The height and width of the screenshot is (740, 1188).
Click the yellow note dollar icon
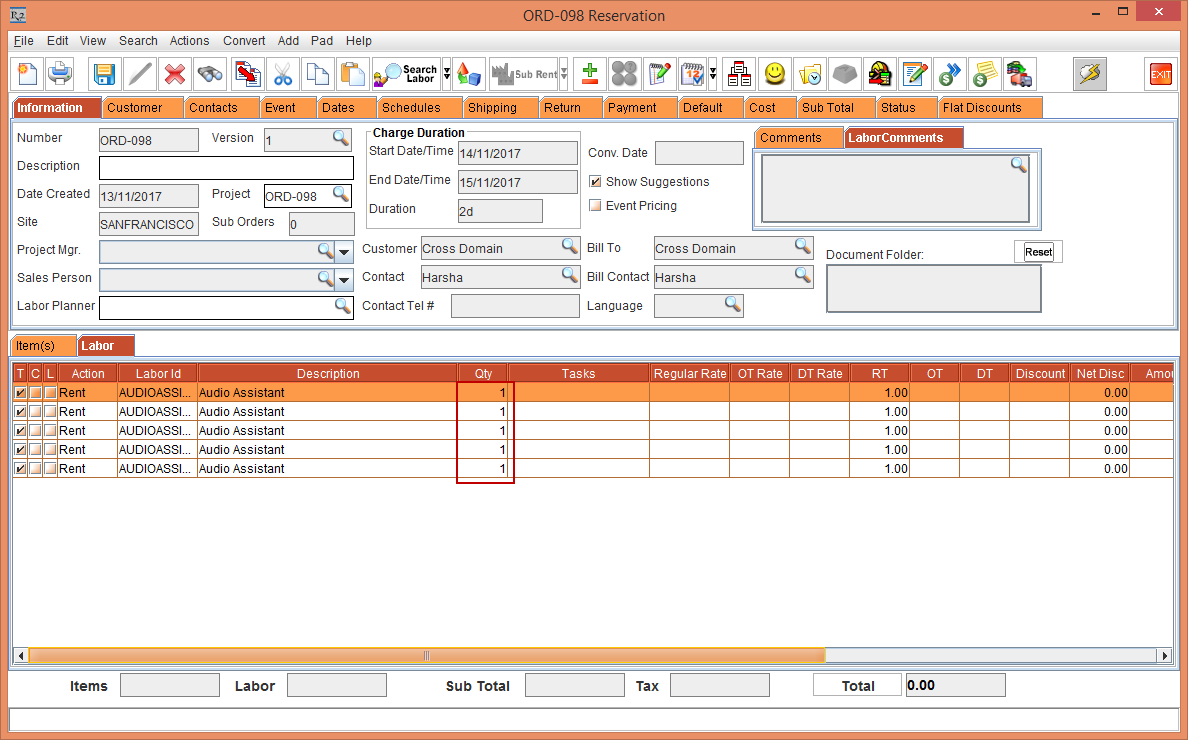984,74
